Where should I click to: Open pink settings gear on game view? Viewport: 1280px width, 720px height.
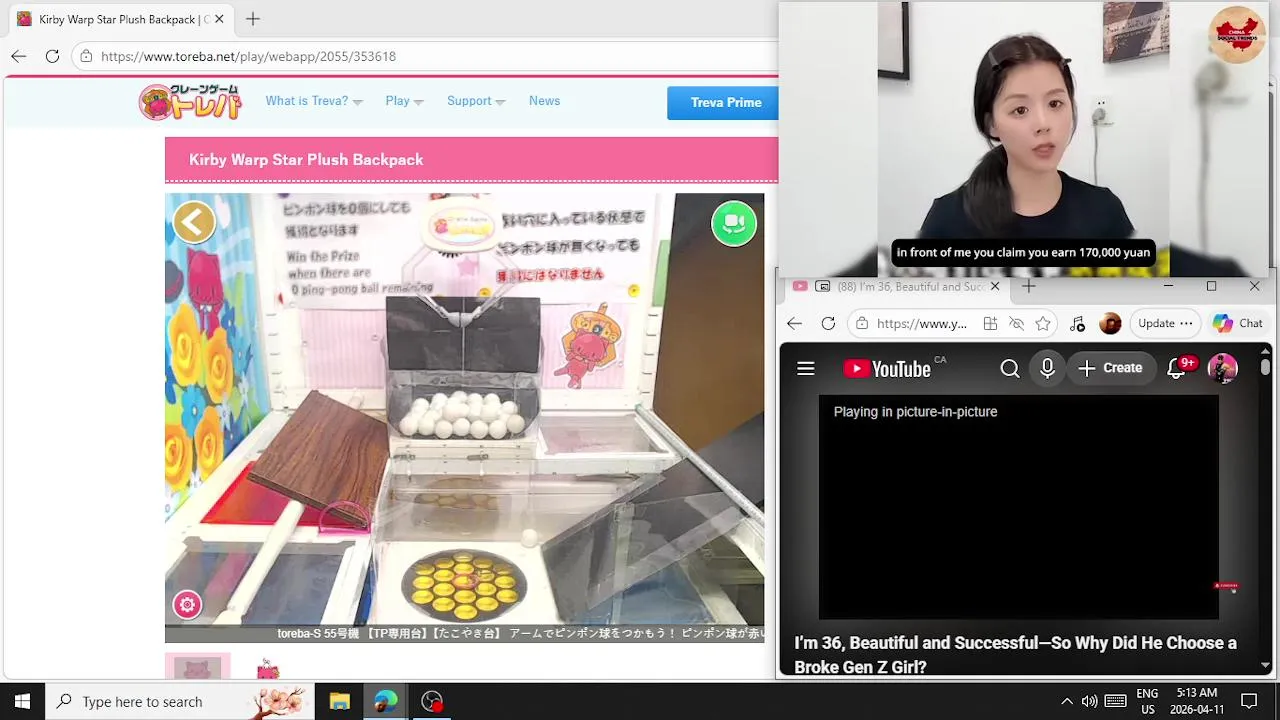(187, 604)
